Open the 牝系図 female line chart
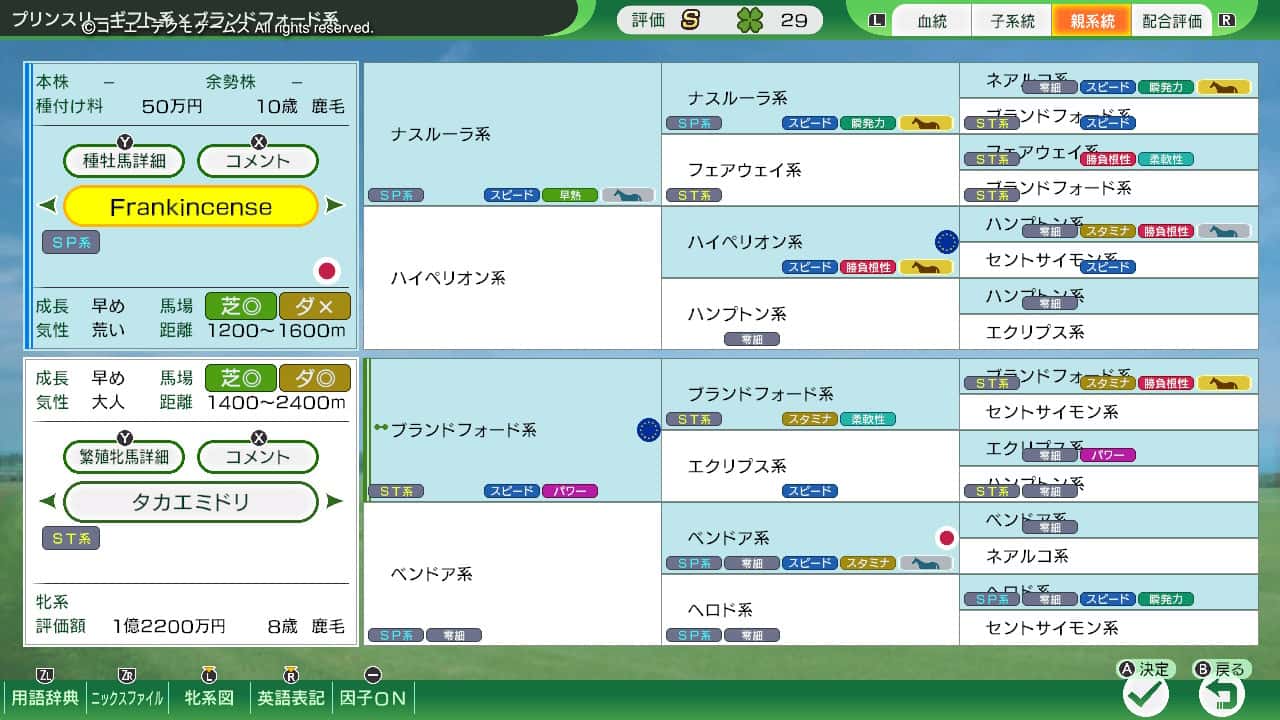The height and width of the screenshot is (720, 1280). tap(209, 697)
